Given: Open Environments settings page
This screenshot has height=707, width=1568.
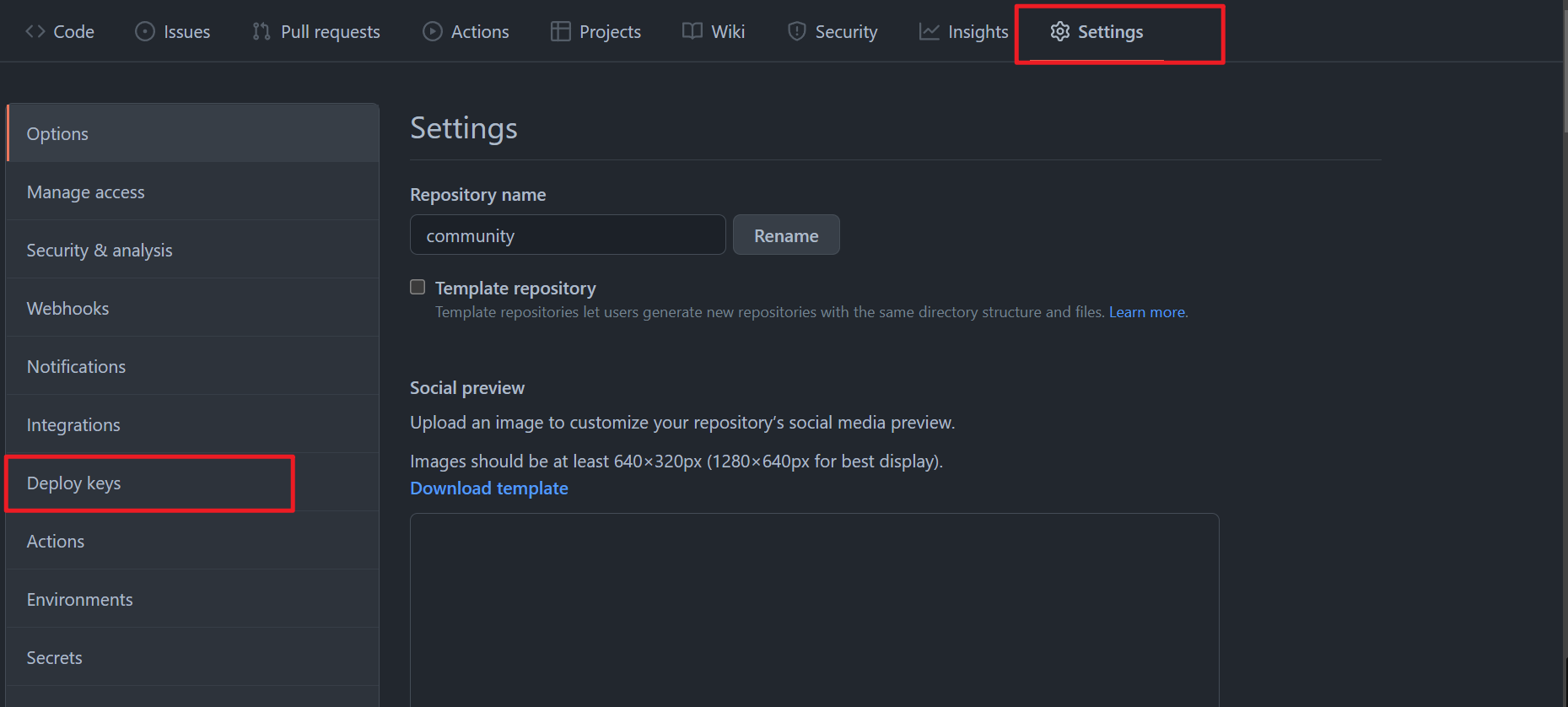Looking at the screenshot, I should coord(193,599).
